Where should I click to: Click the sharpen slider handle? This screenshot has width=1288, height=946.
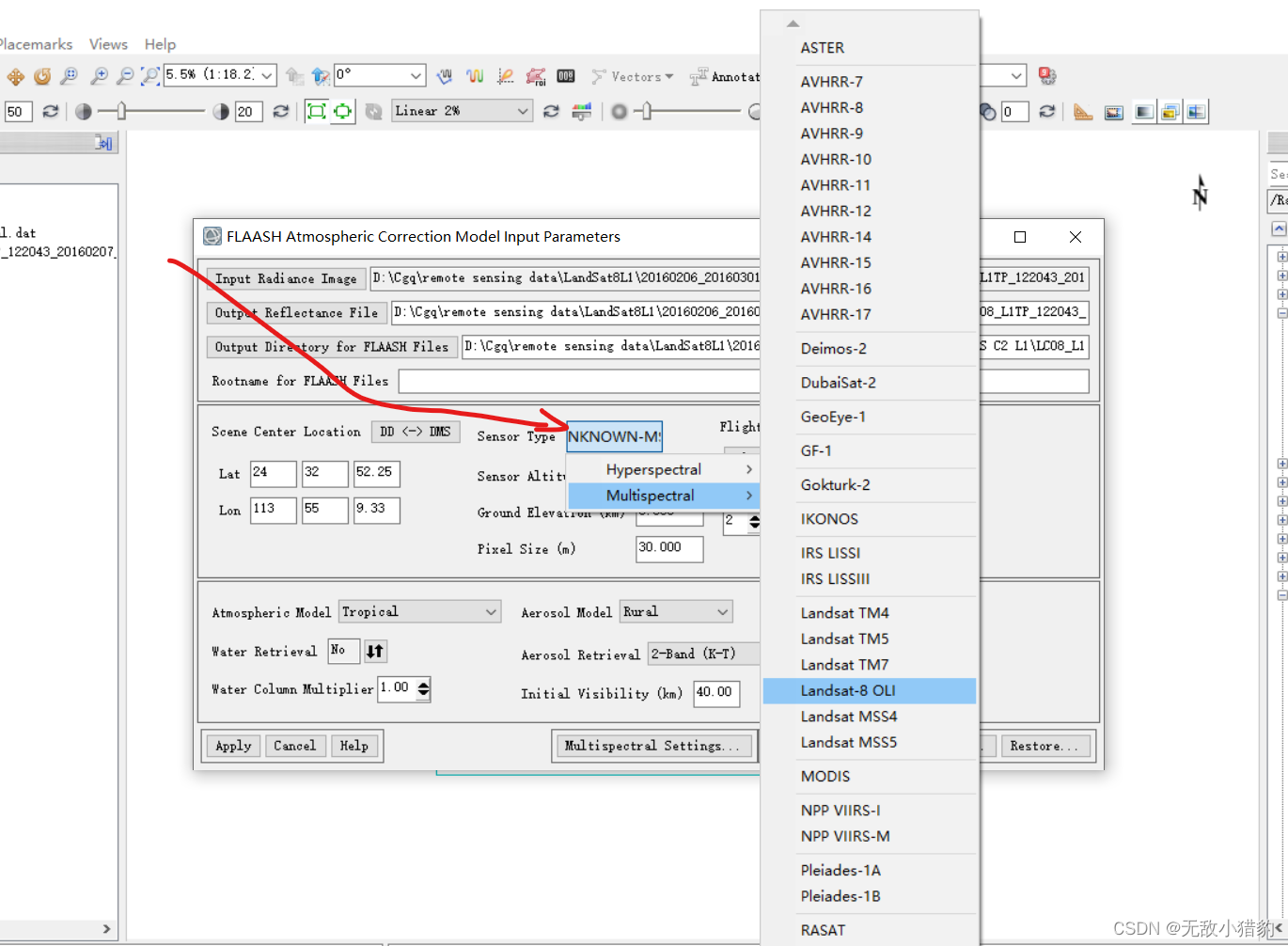645,111
